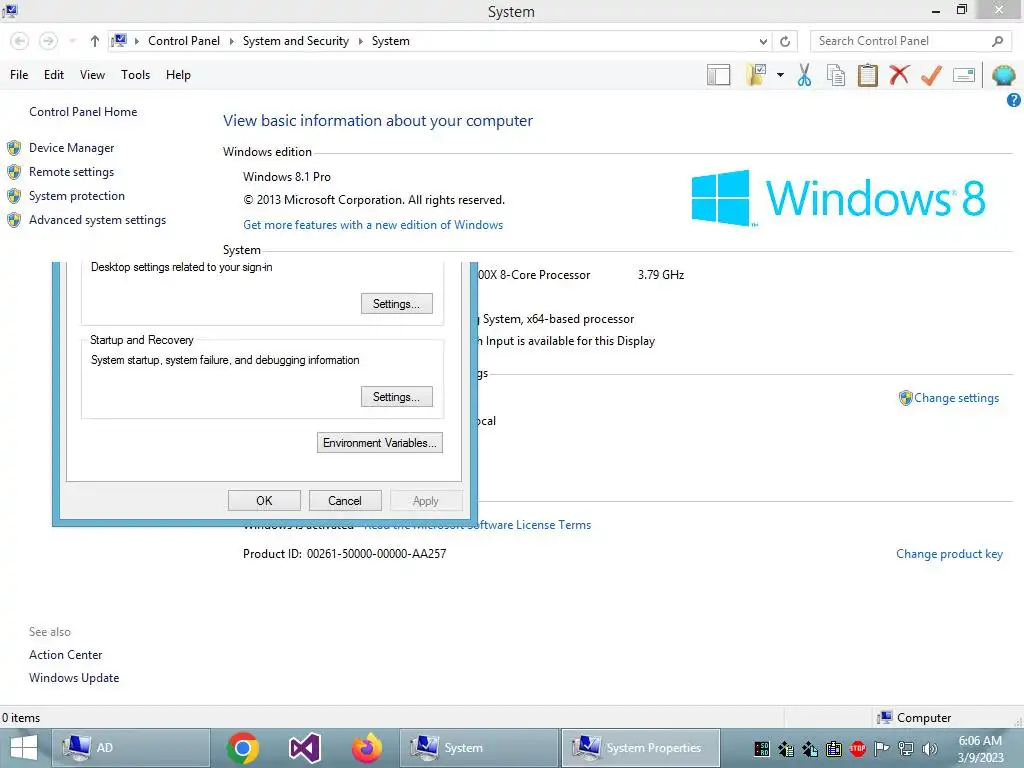
Task: Click the orange checkmark toolbar icon
Action: (x=931, y=75)
